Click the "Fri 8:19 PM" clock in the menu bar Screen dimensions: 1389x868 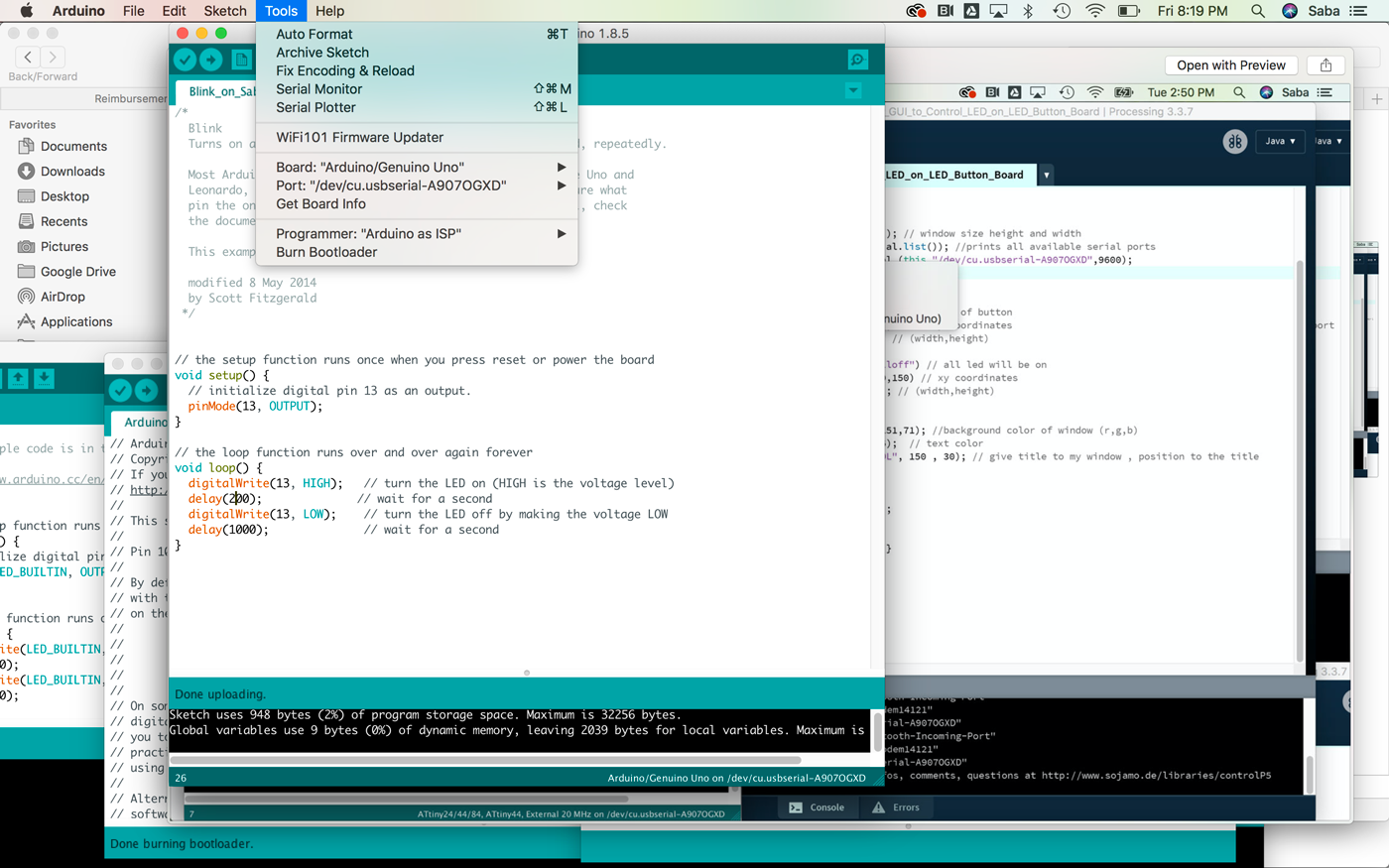pyautogui.click(x=1193, y=11)
